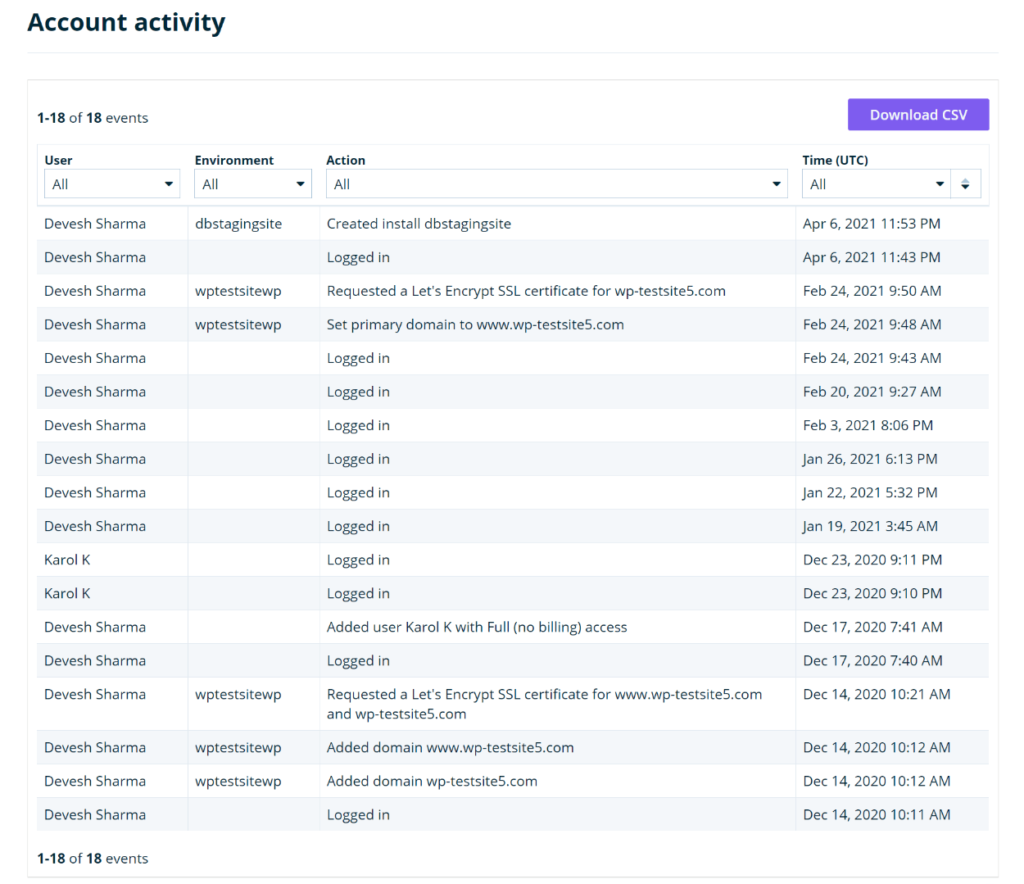The height and width of the screenshot is (884, 1024).
Task: Click the dbstagingsite environment cell
Action: [x=238, y=224]
